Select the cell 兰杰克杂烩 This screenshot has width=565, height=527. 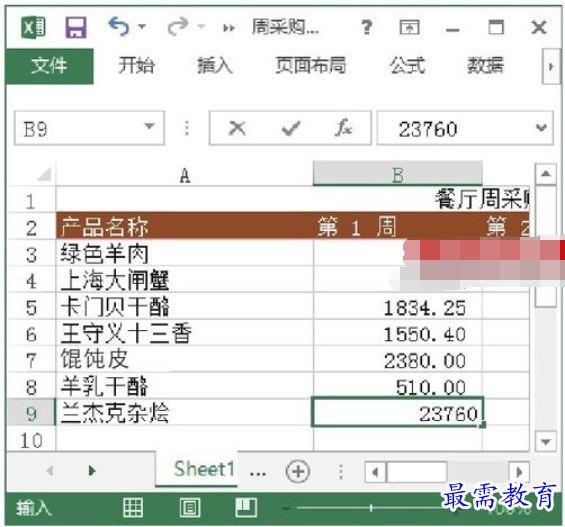184,412
